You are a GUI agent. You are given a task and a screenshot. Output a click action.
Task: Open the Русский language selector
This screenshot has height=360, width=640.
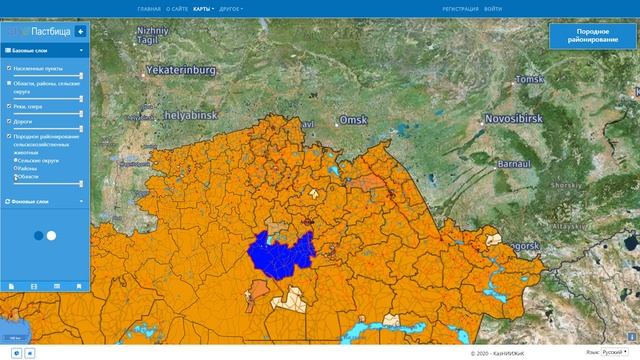pos(615,352)
